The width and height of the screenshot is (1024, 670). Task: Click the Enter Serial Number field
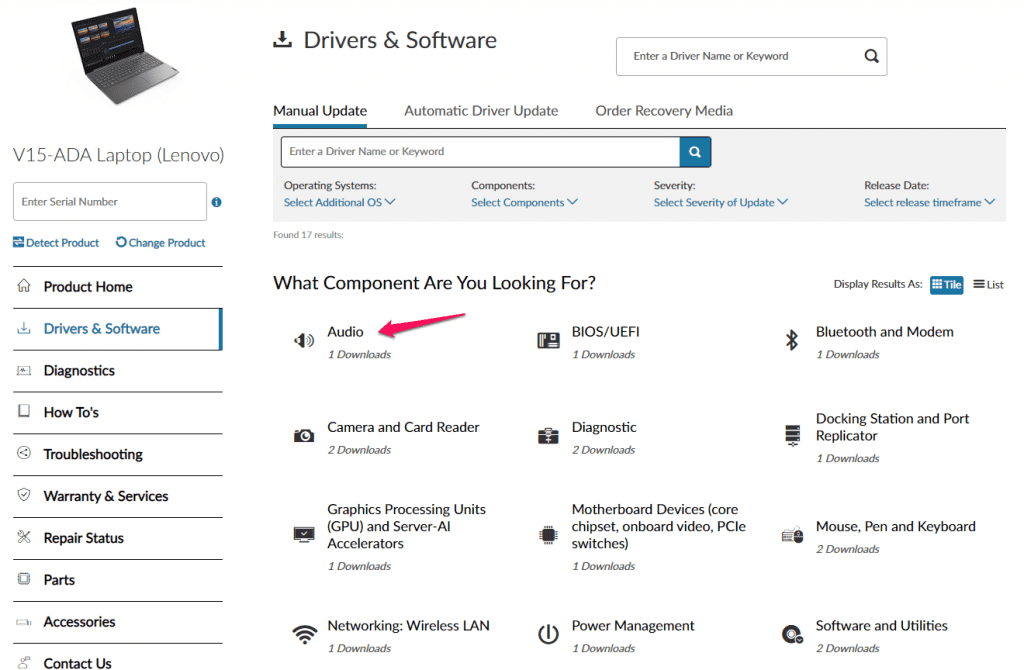click(110, 202)
